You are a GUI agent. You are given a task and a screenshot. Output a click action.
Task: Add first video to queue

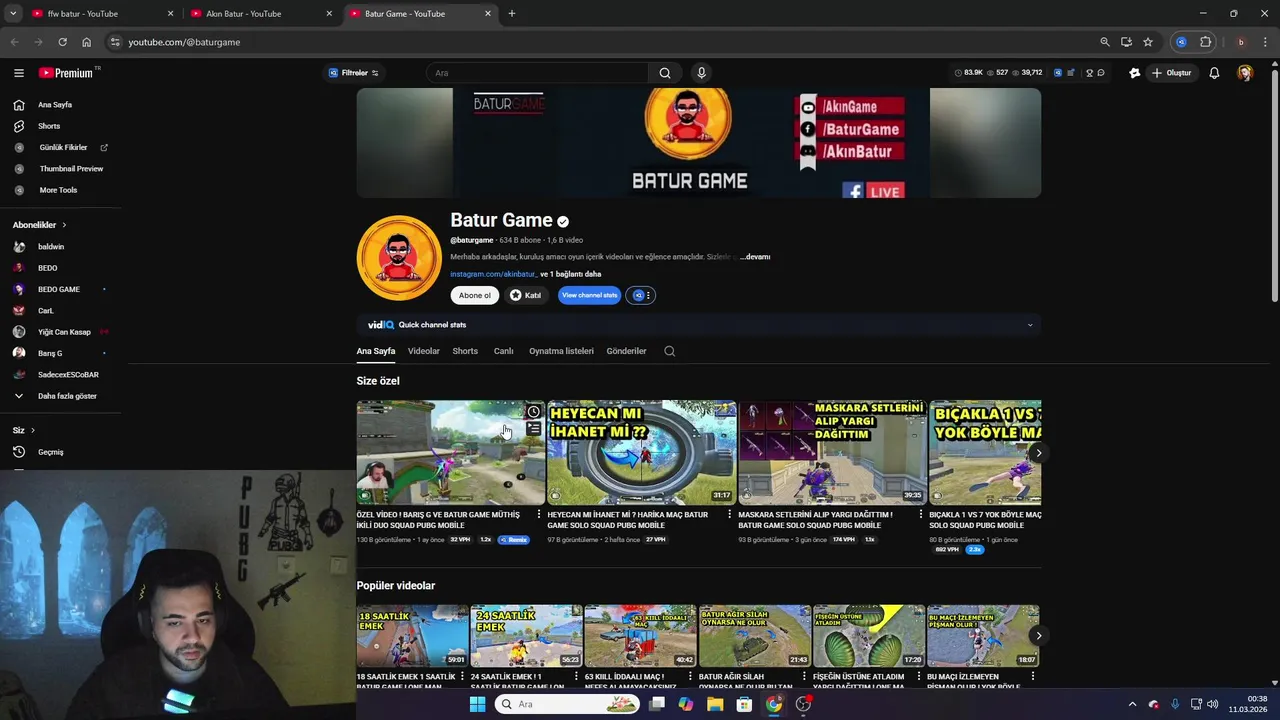click(x=534, y=429)
